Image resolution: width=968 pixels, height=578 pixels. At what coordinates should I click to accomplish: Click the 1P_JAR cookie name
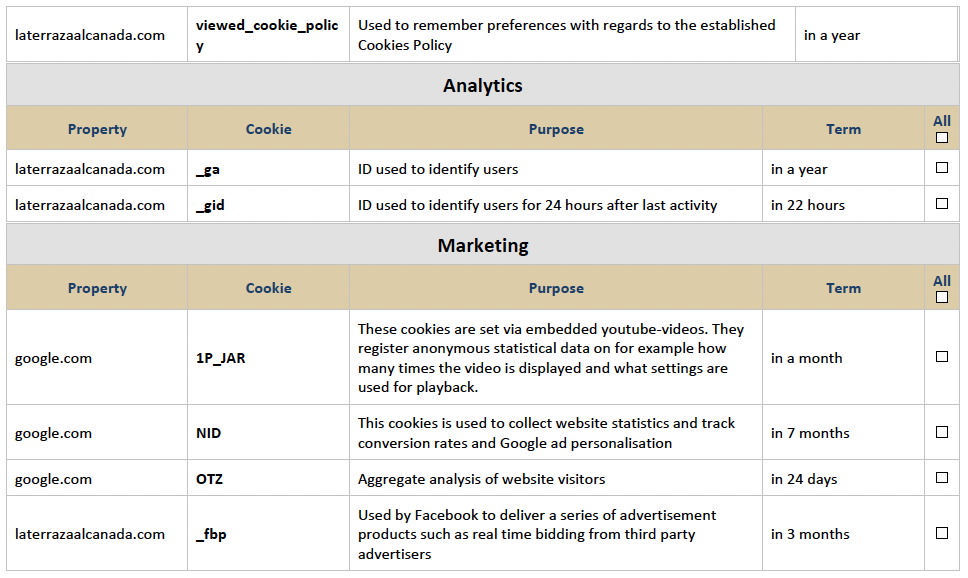coord(220,358)
